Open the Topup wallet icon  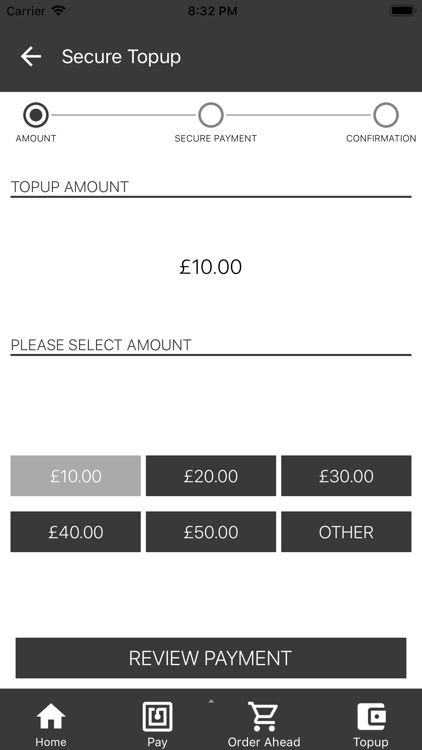pos(371,717)
